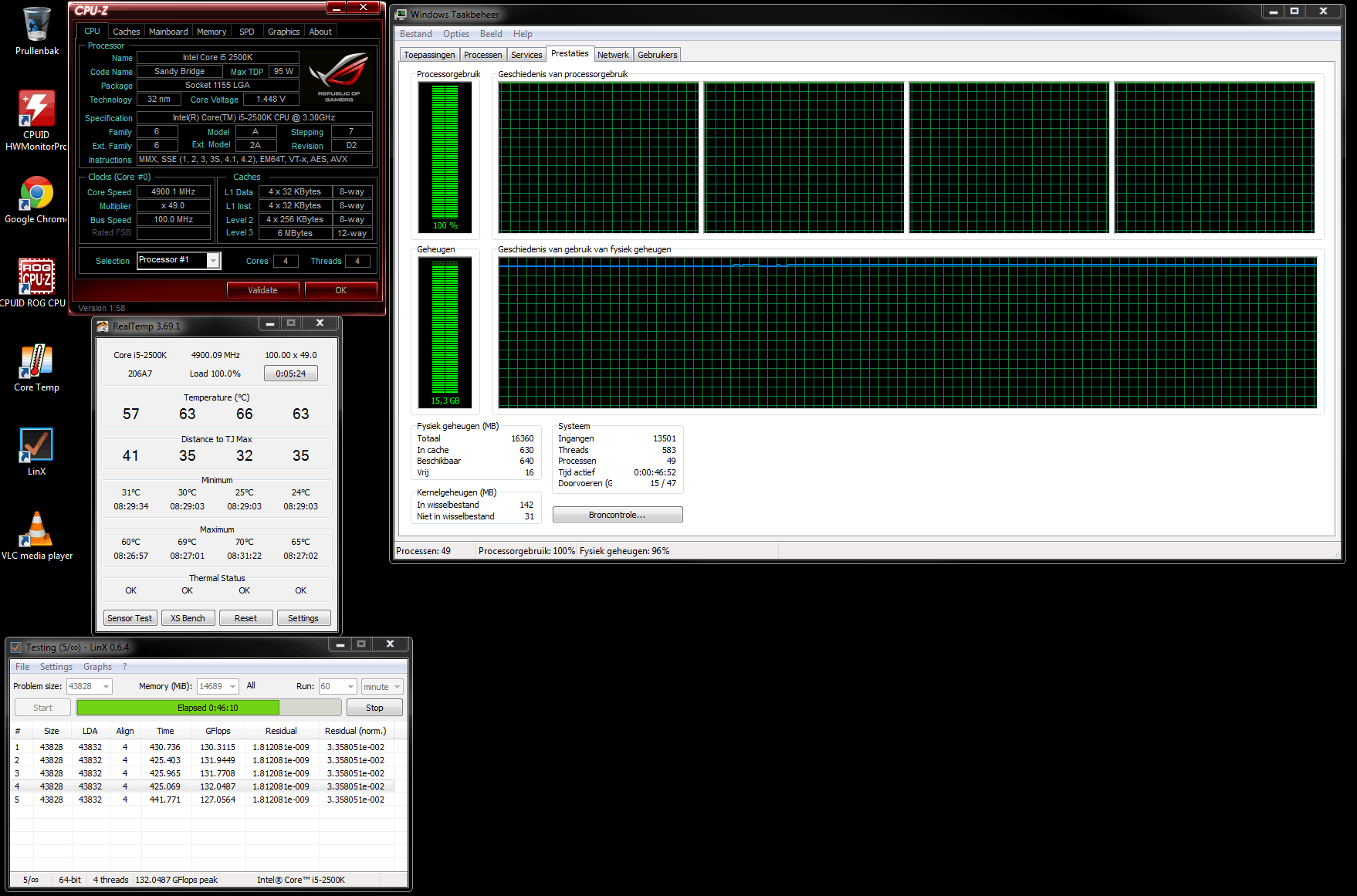Click the Validate button in CPU-Z
Image resolution: width=1357 pixels, height=896 pixels.
pyautogui.click(x=262, y=290)
